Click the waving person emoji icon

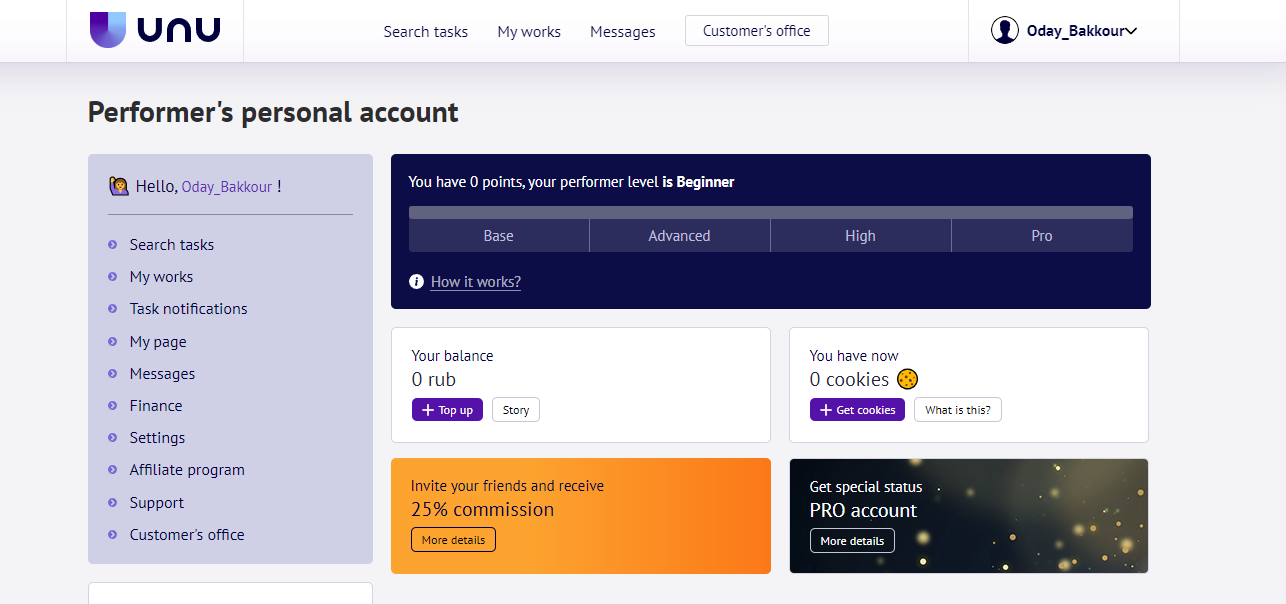[118, 186]
